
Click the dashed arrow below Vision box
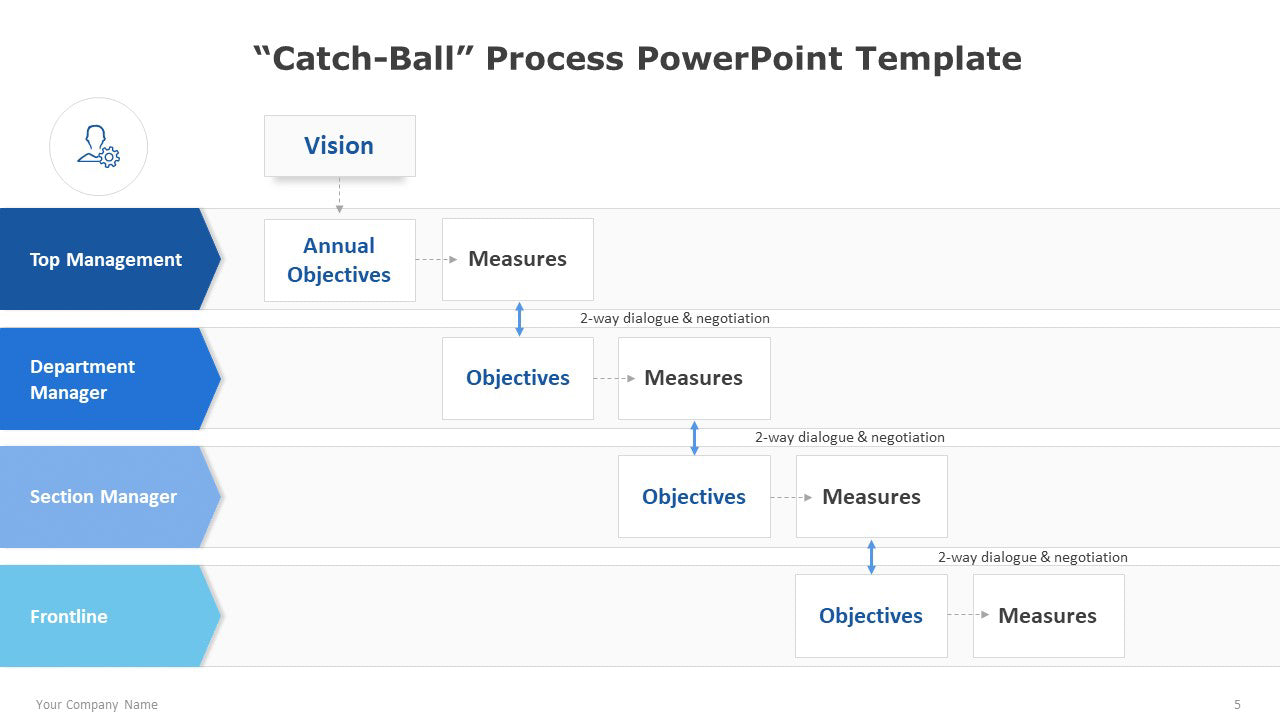point(339,196)
